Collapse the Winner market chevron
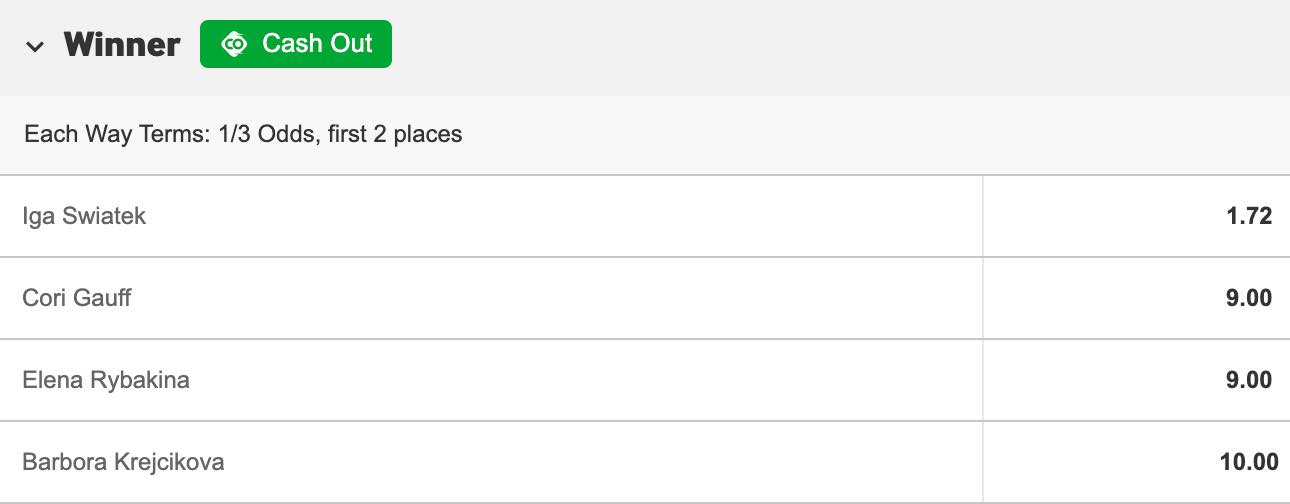 point(35,46)
